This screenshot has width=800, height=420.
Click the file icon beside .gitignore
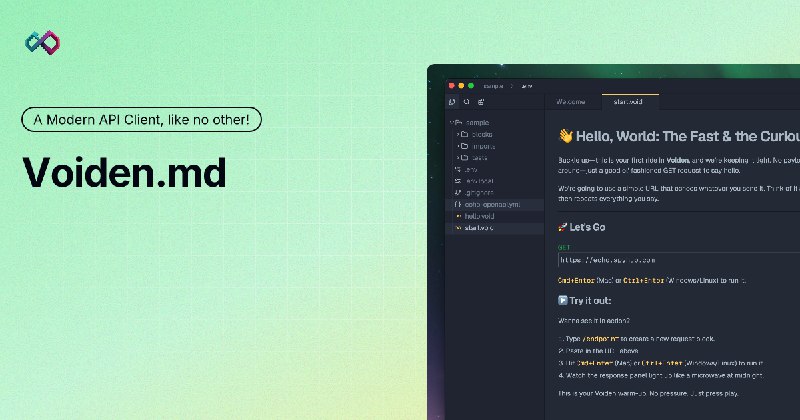[x=458, y=193]
